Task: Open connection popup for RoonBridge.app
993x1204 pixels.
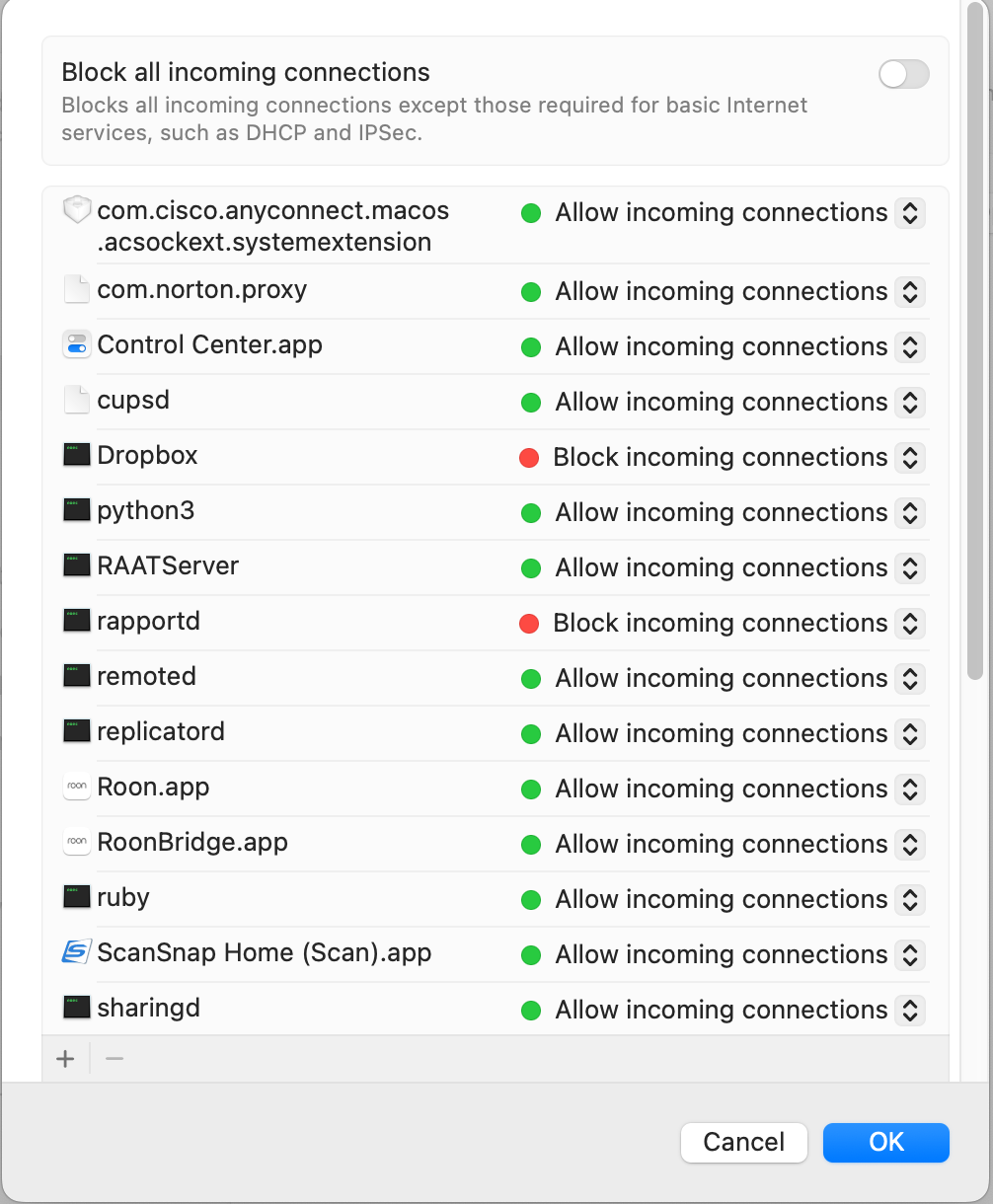Action: (x=910, y=844)
